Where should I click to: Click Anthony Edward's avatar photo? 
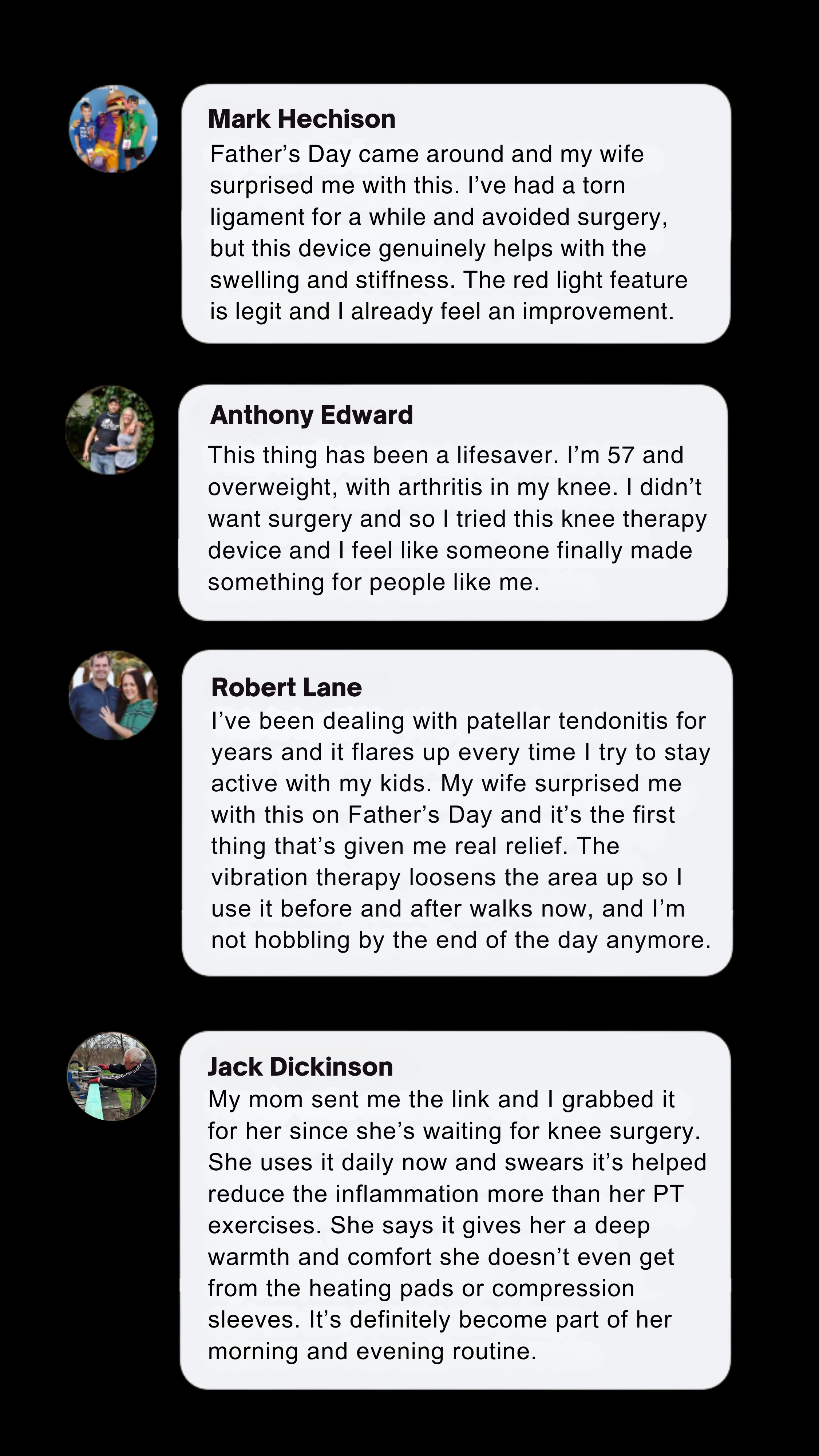[110, 430]
